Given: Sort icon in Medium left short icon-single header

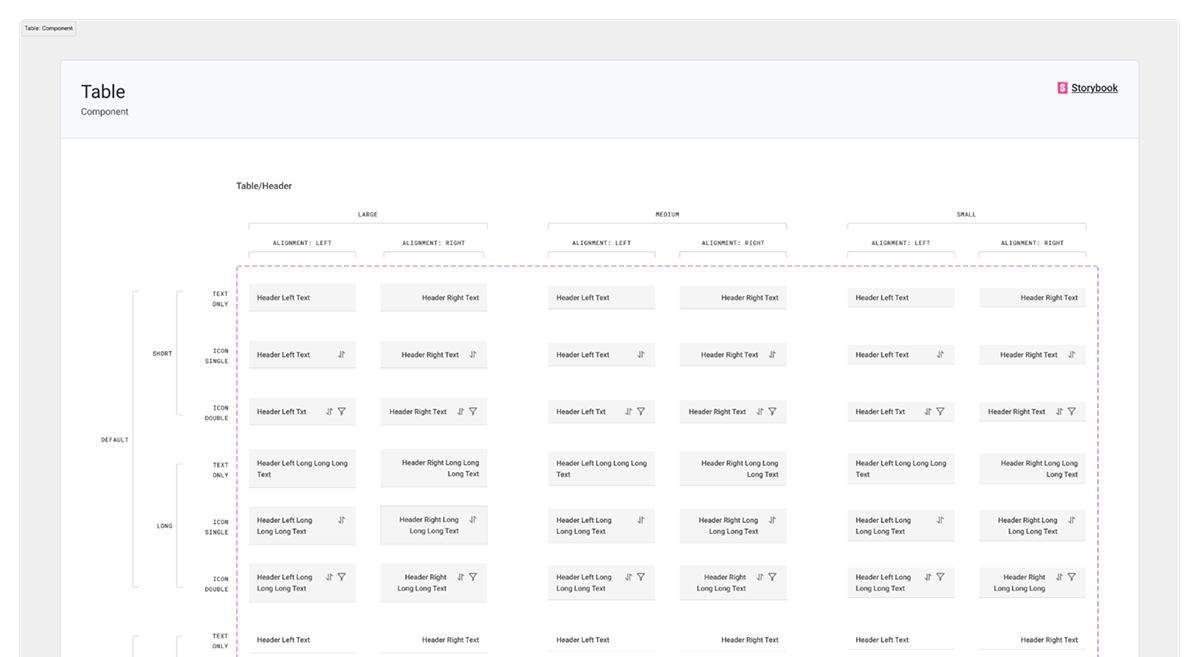Looking at the screenshot, I should click(641, 354).
